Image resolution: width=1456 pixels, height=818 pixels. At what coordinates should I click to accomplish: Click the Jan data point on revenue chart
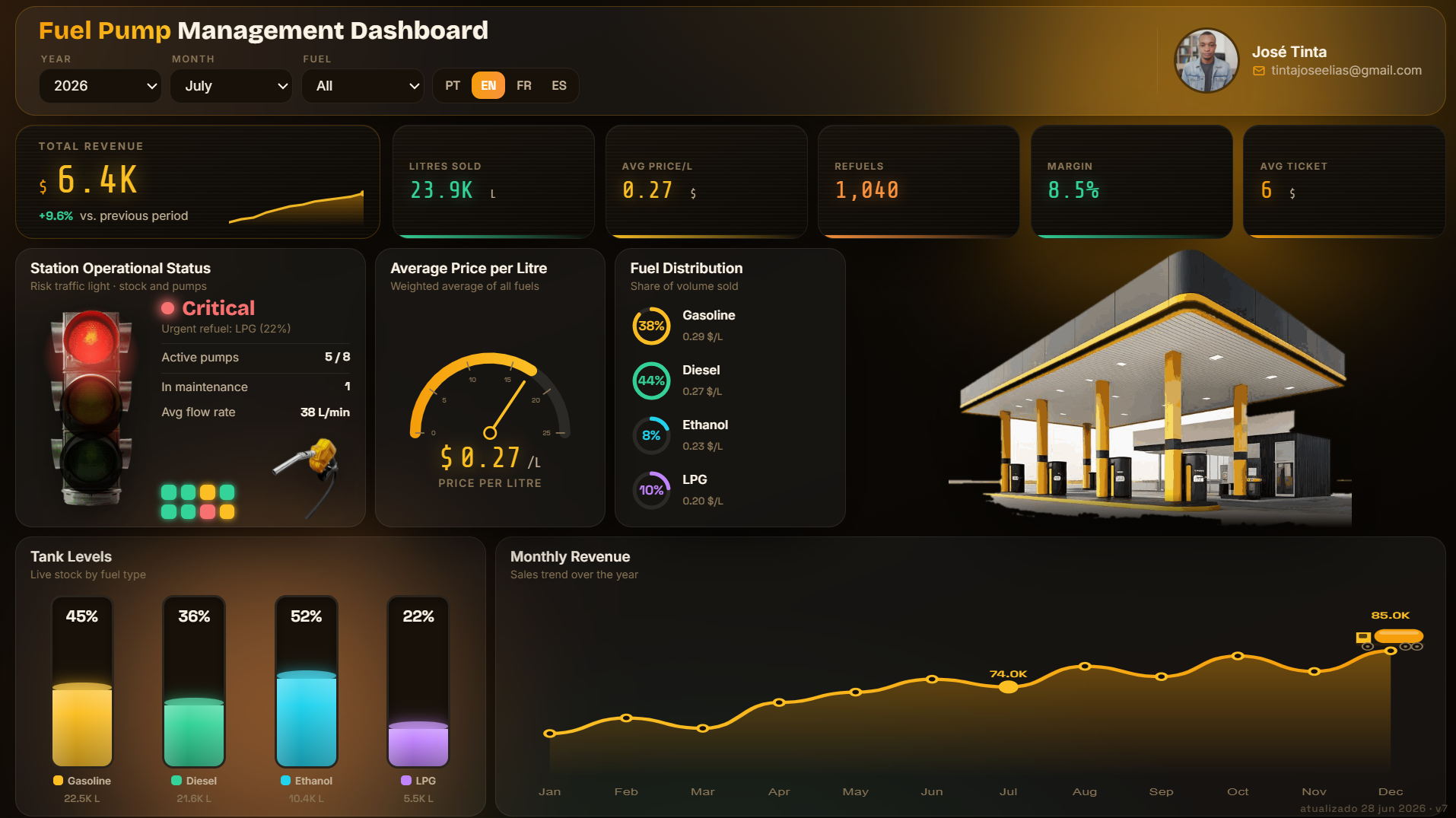549,734
